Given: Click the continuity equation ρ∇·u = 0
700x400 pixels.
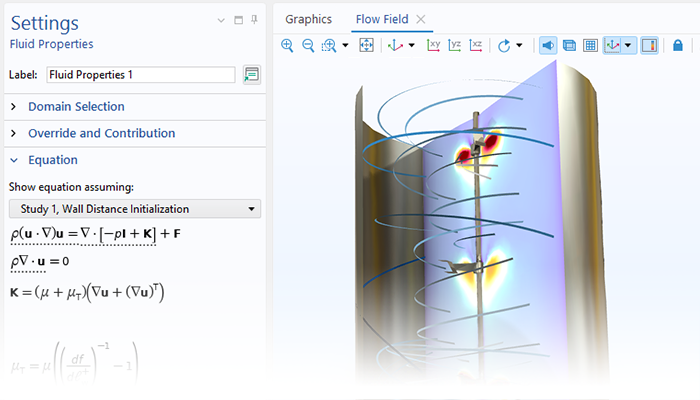Looking at the screenshot, I should pyautogui.click(x=40, y=261).
